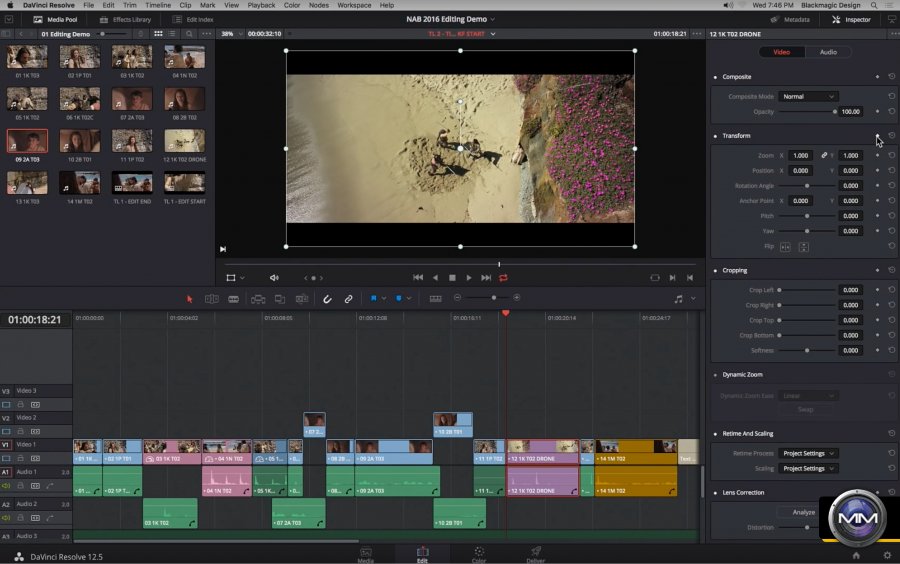The height and width of the screenshot is (564, 900).
Task: Click the viewer speaker volume icon
Action: click(x=274, y=278)
